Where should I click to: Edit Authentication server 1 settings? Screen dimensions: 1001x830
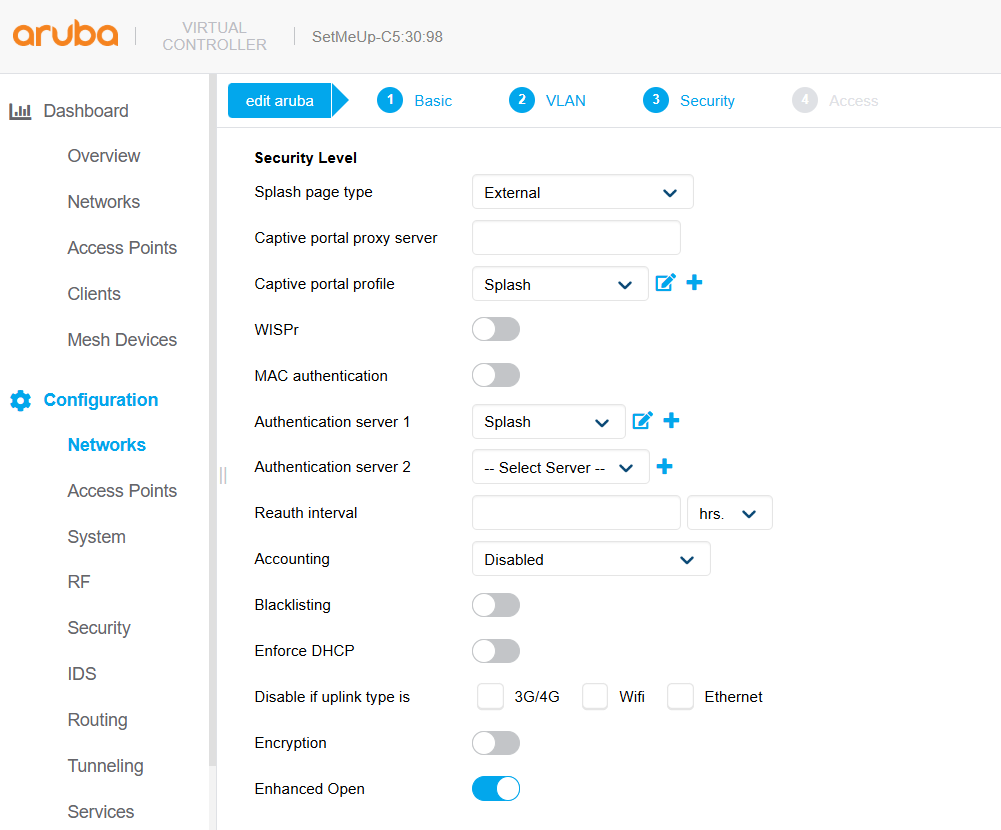click(642, 421)
